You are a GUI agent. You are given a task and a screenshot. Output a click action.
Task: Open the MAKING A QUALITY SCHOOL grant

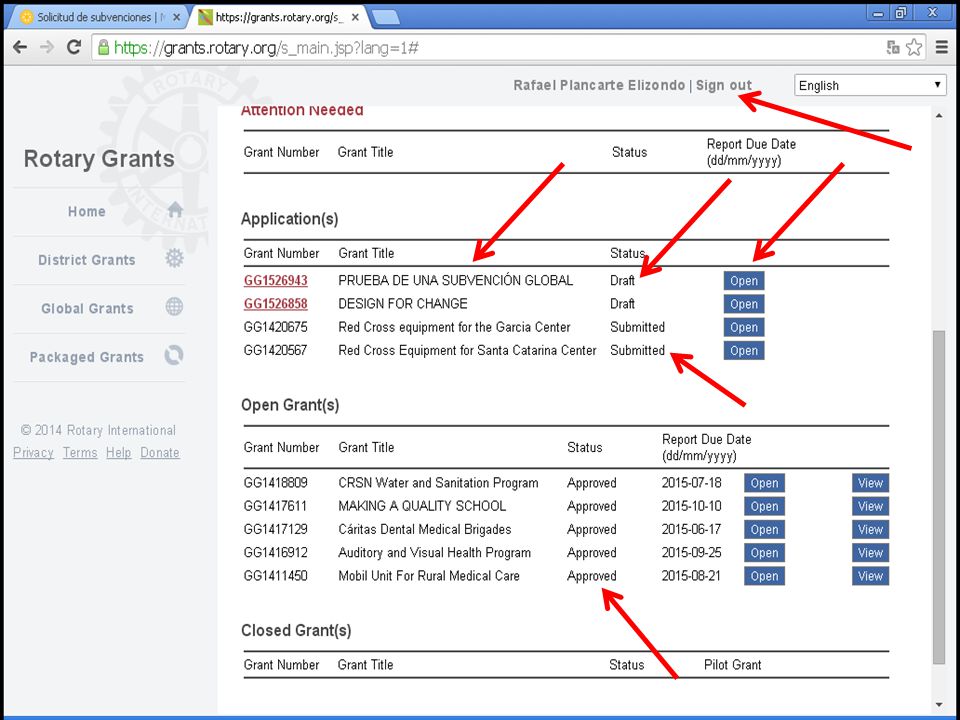click(764, 506)
